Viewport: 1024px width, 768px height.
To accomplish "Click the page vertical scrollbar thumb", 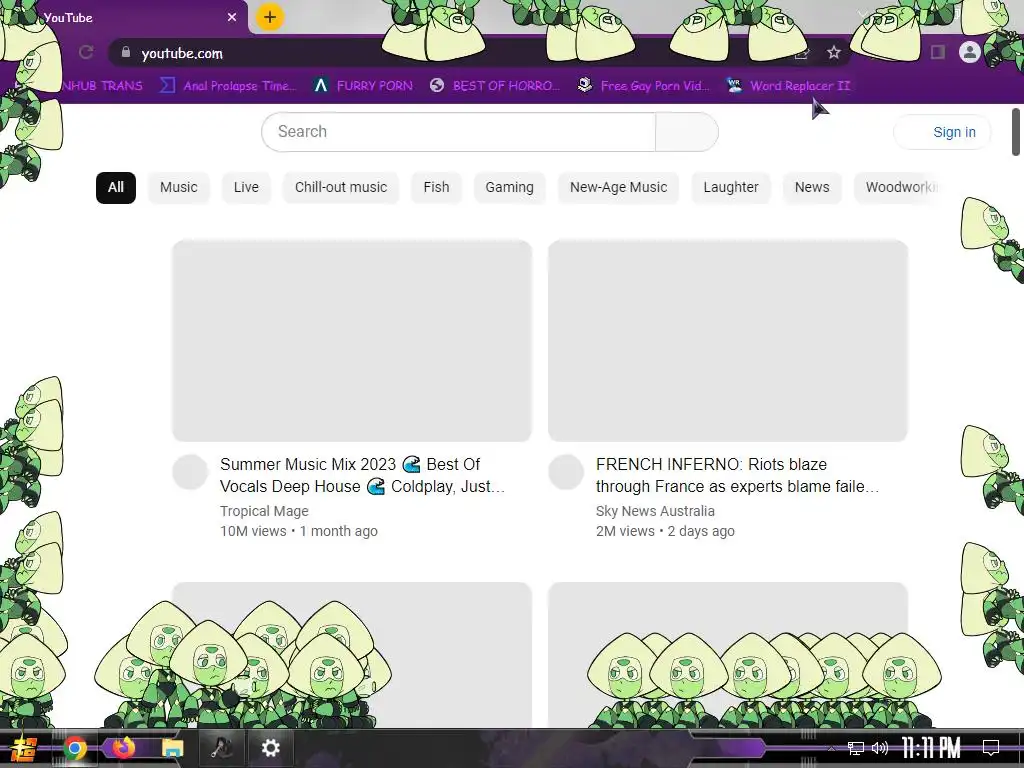I will (x=1016, y=132).
